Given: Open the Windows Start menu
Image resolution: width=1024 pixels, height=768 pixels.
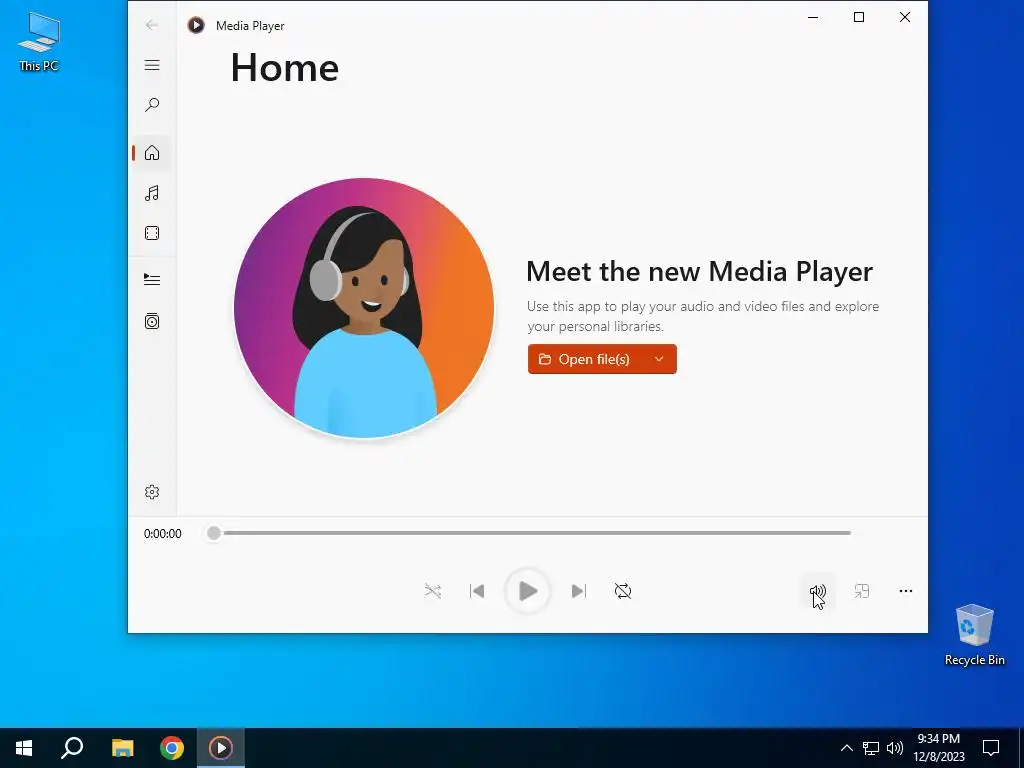Looking at the screenshot, I should pyautogui.click(x=24, y=748).
